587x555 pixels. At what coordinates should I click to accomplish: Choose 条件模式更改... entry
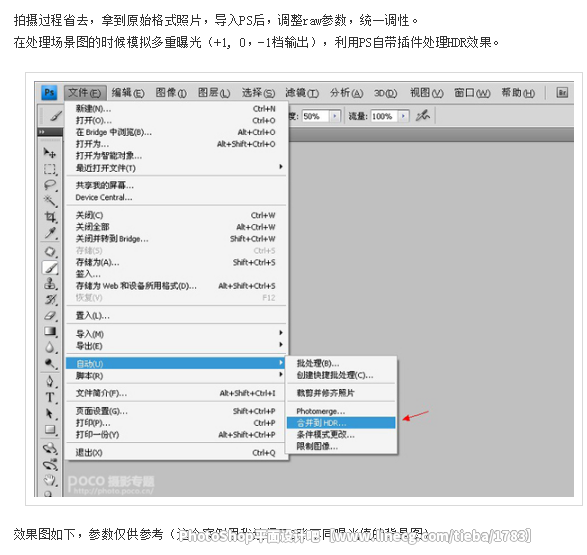341,434
